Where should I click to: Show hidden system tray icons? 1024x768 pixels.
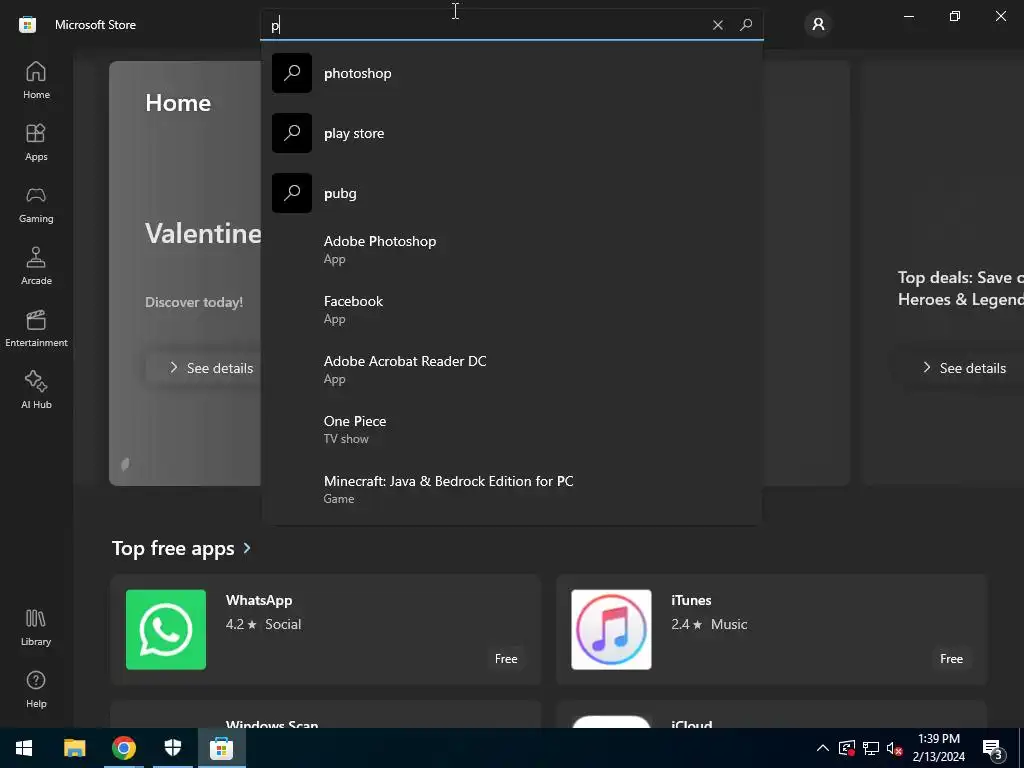click(823, 748)
